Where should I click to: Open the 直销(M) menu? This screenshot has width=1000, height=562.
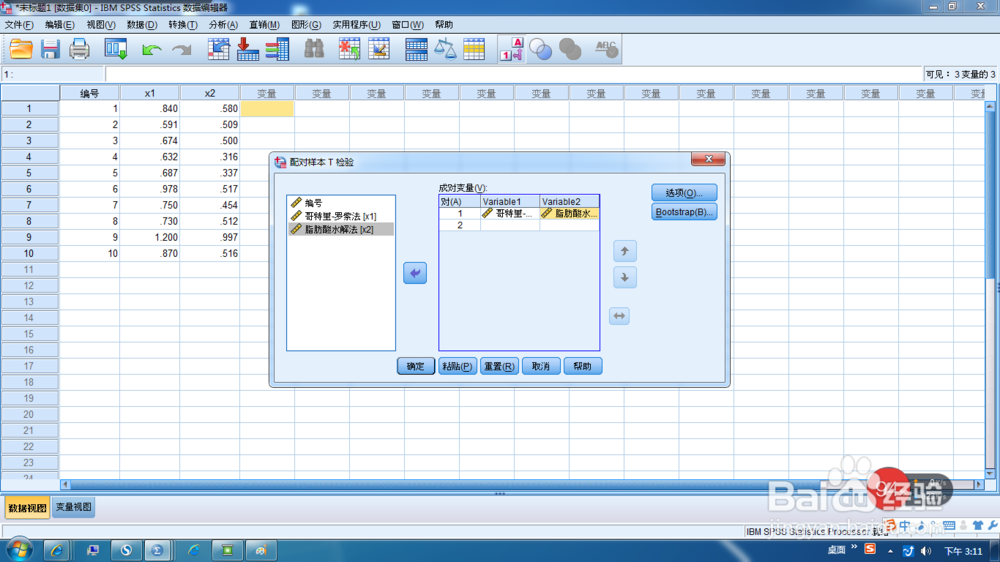pyautogui.click(x=264, y=25)
